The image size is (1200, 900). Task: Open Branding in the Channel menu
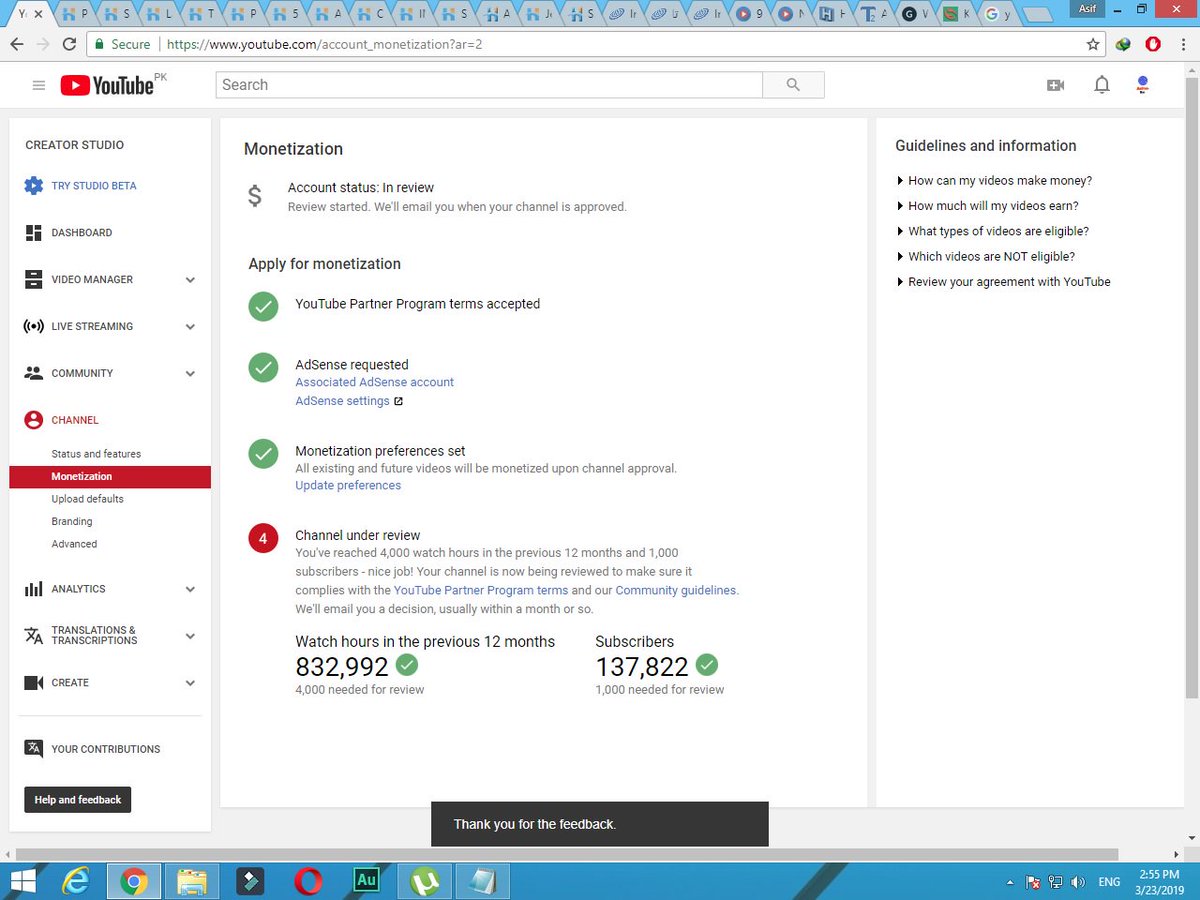pyautogui.click(x=72, y=521)
